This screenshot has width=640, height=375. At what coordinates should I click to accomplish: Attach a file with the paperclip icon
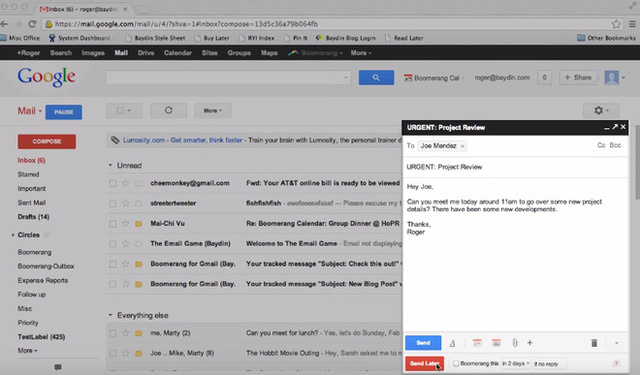click(515, 343)
